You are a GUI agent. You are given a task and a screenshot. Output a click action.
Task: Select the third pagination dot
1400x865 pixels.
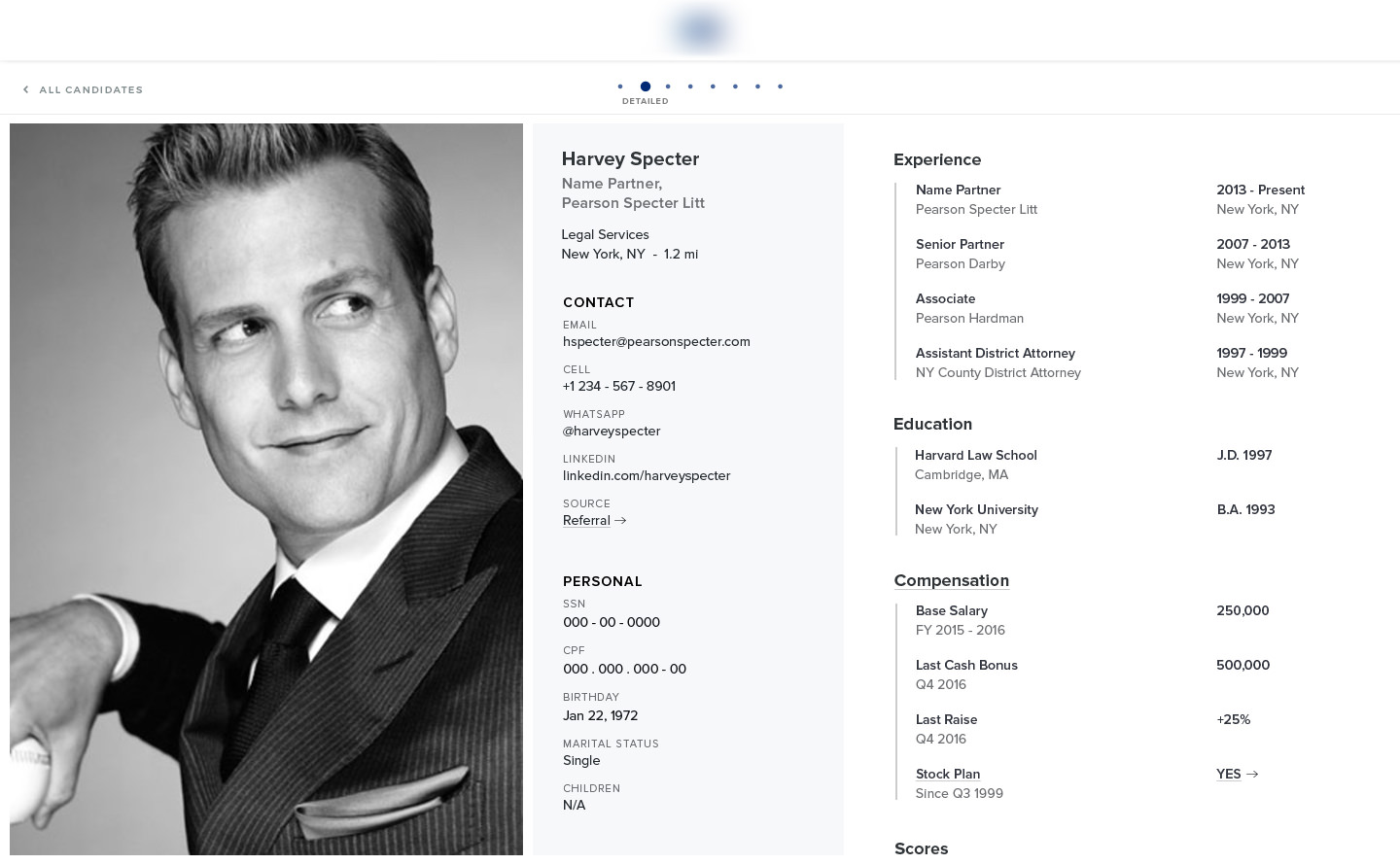668,86
